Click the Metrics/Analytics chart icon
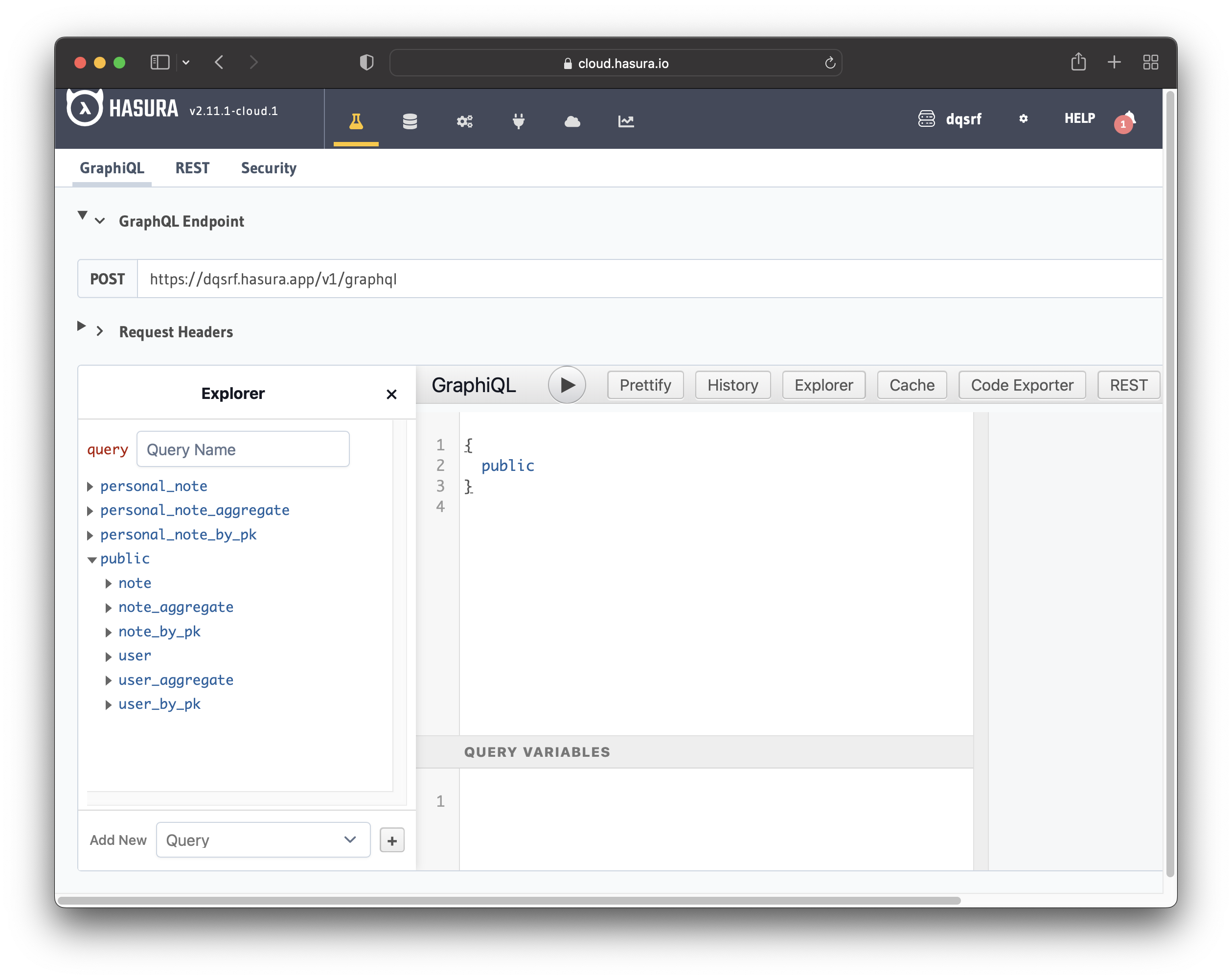The image size is (1232, 980). (625, 120)
